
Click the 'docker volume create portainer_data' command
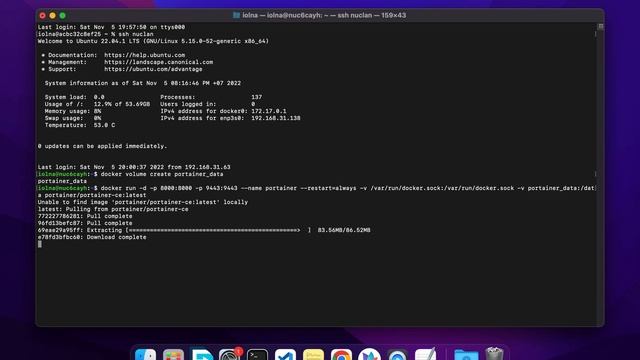coord(162,174)
